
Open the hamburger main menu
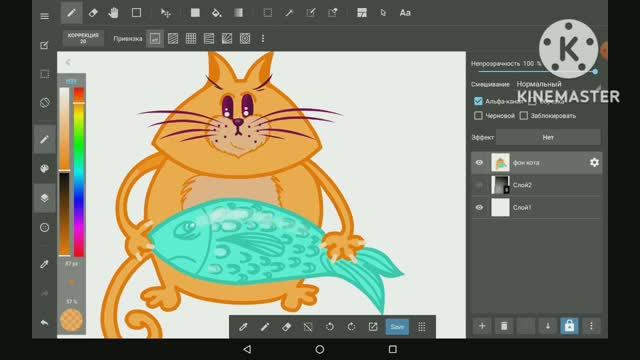tap(44, 16)
